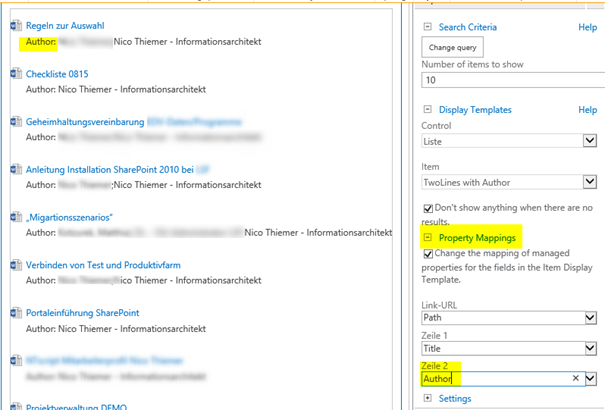Click Word document icon beside Regeln zur Auswahl
This screenshot has width=605, height=410.
[16, 25]
